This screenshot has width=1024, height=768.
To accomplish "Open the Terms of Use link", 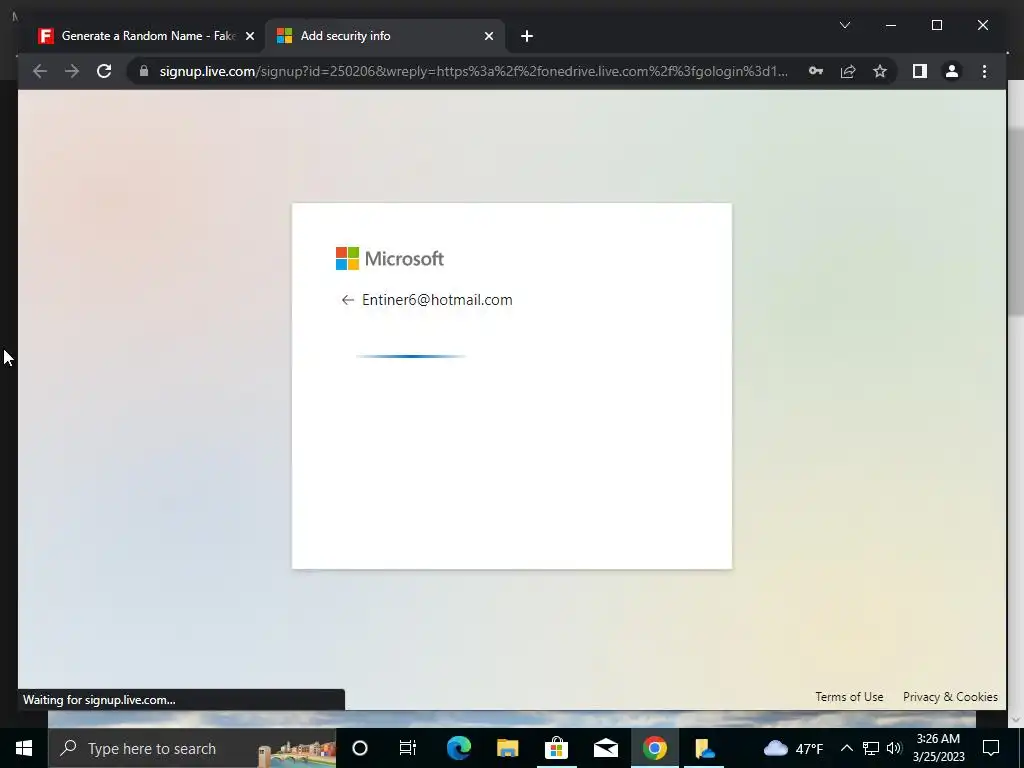I will coord(849,697).
